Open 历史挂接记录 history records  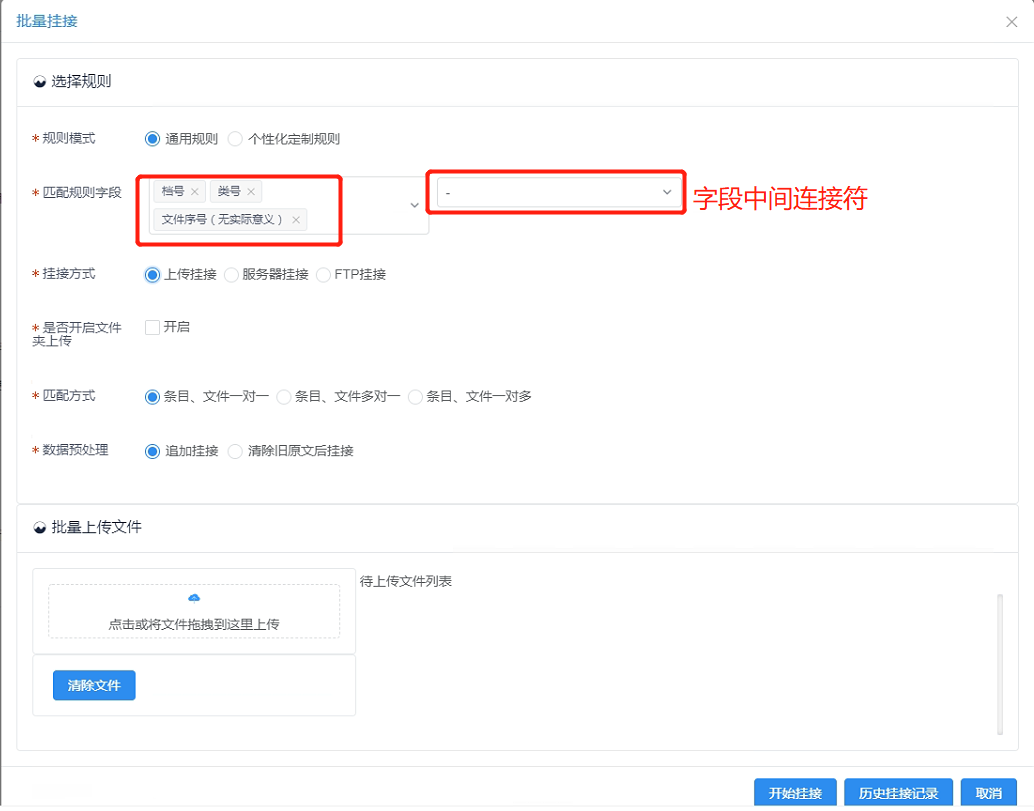coord(898,793)
